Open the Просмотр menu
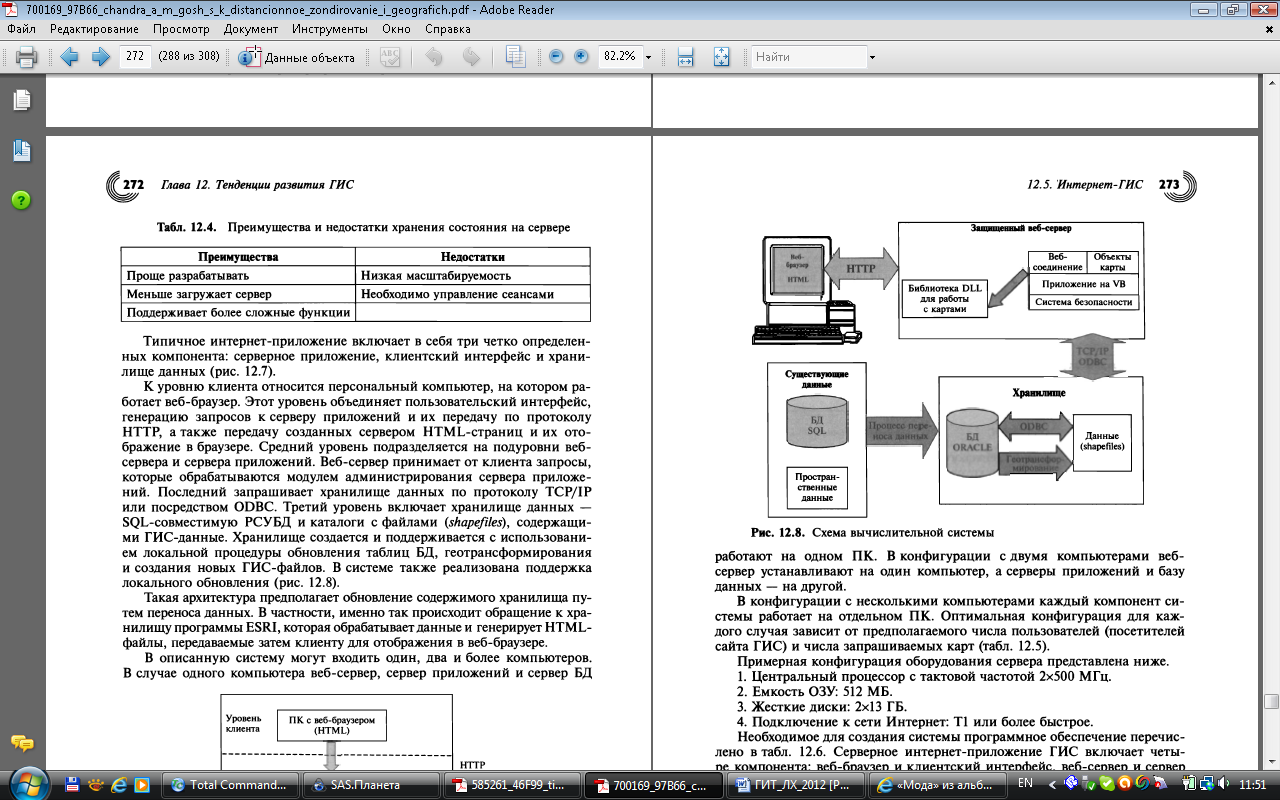The height and width of the screenshot is (800, 1280). 182,29
